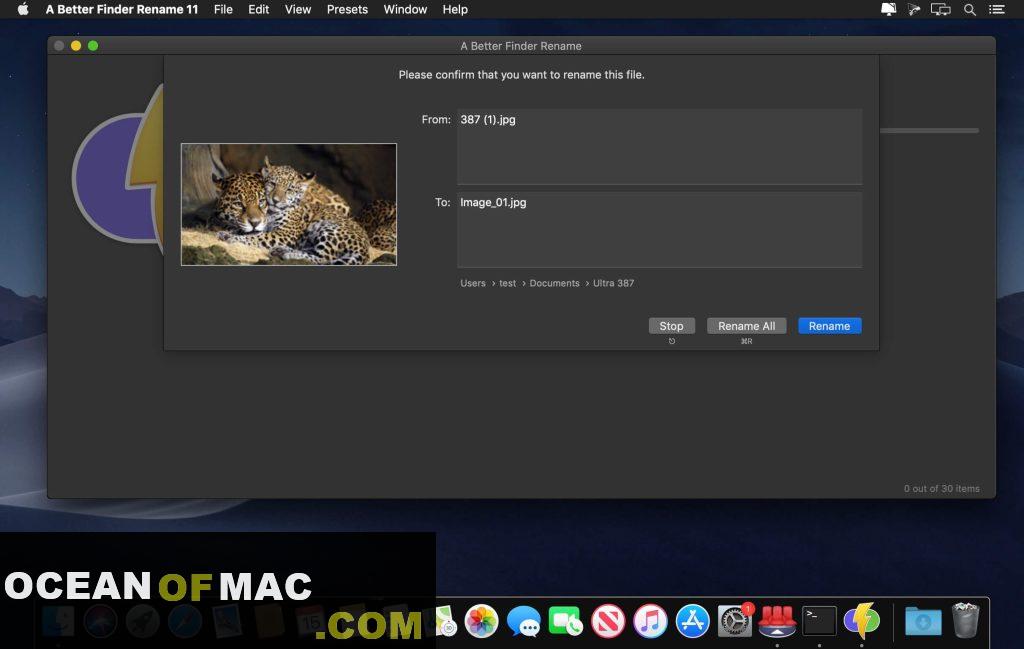Open the Help menu
This screenshot has height=649, width=1024.
[455, 9]
